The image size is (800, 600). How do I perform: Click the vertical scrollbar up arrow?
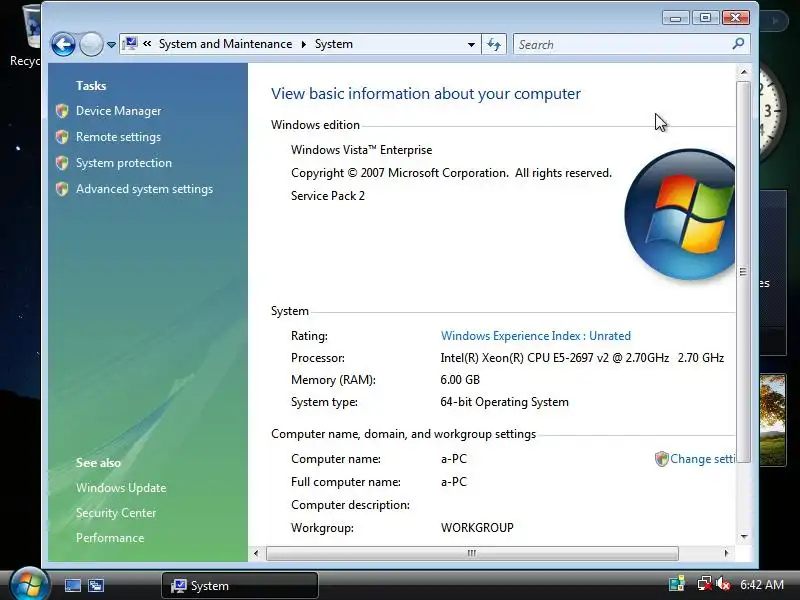click(x=743, y=72)
